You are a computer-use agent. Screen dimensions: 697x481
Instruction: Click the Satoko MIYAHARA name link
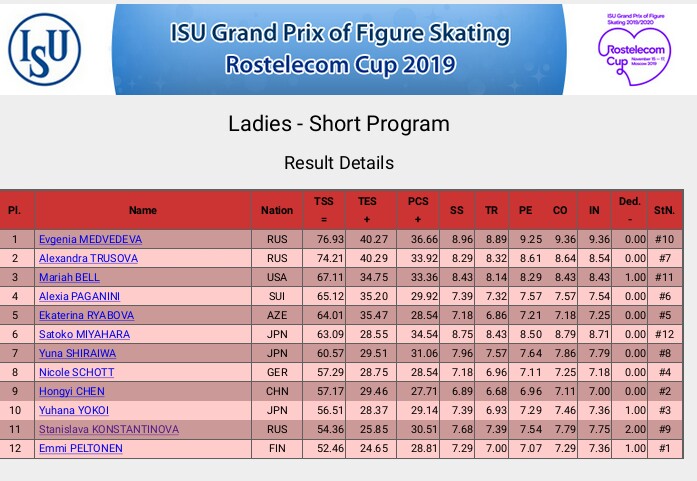(84, 334)
